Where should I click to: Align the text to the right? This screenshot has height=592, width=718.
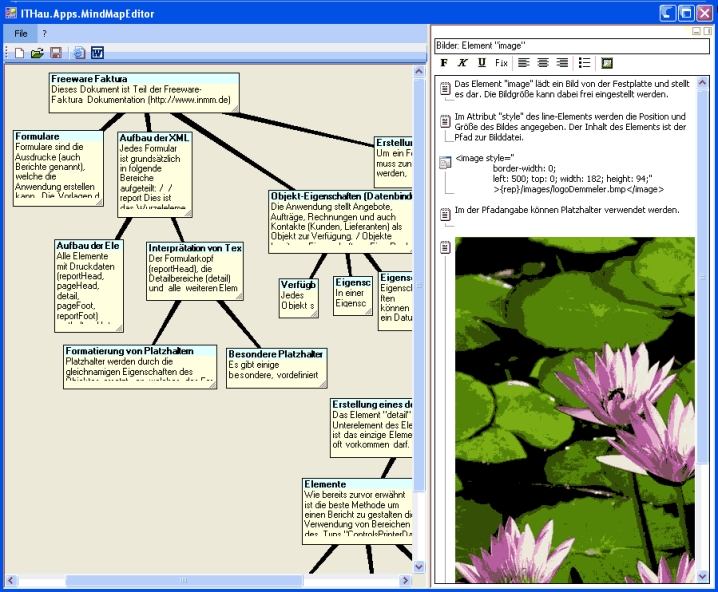coord(562,63)
